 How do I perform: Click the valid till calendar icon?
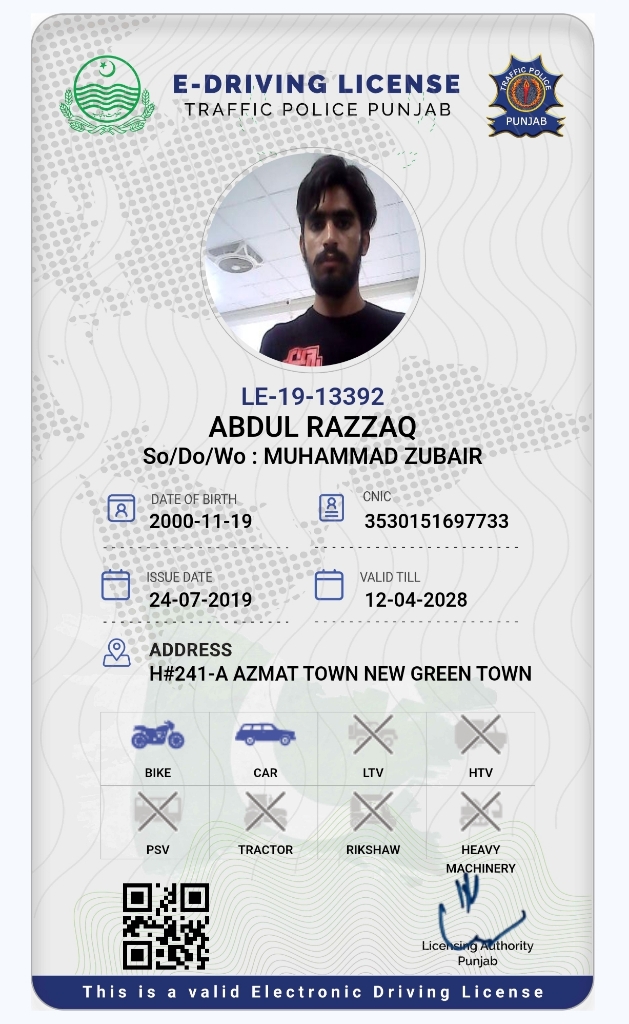(x=329, y=584)
